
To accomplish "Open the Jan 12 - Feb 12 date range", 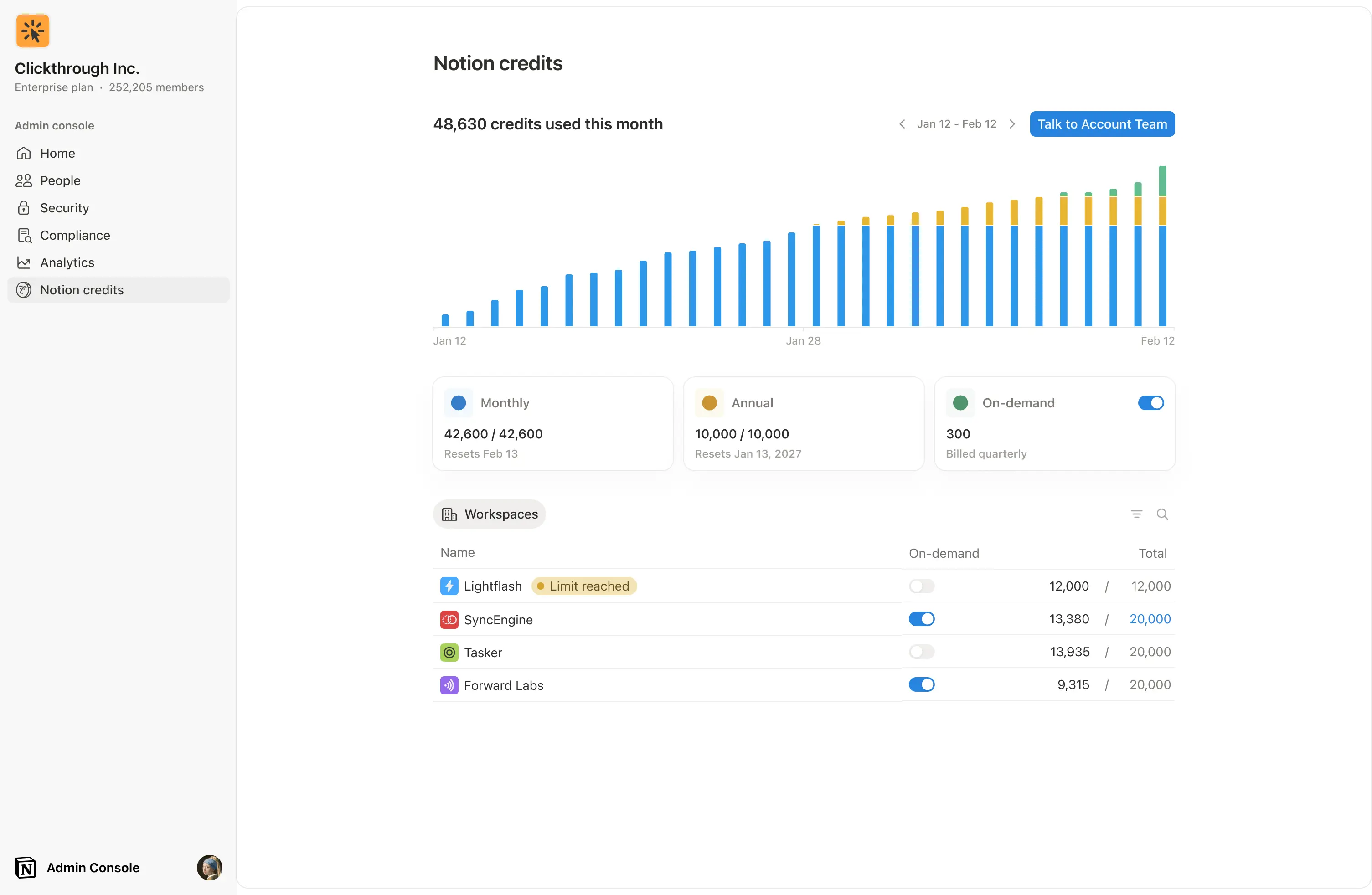I will coord(957,124).
